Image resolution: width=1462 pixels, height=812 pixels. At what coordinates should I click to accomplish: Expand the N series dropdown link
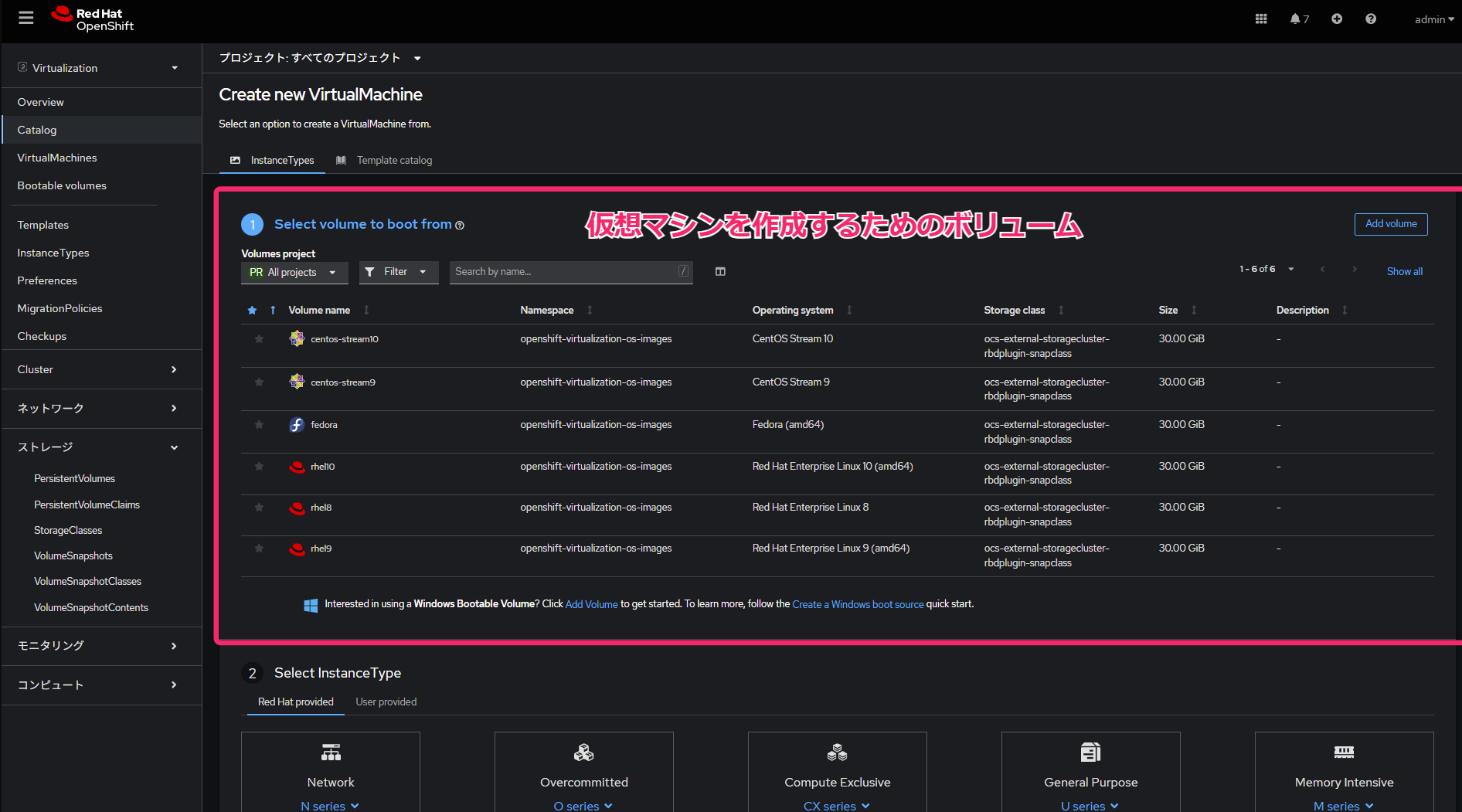[x=330, y=806]
